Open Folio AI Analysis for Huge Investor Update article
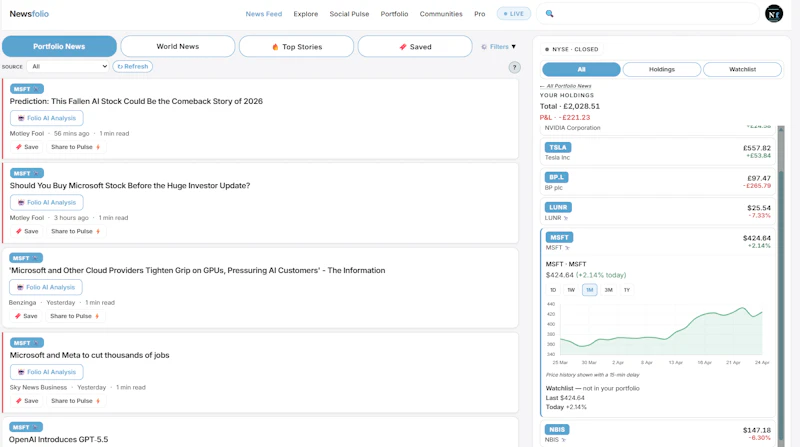 46,203
